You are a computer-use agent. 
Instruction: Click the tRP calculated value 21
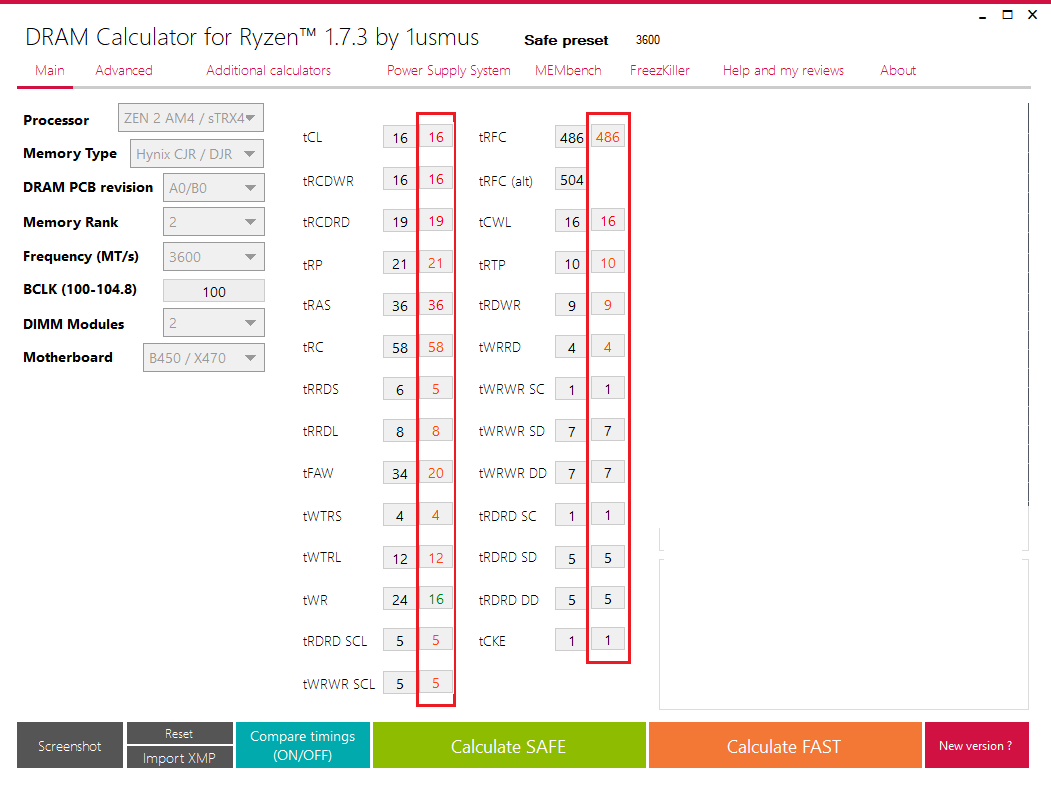pos(400,264)
